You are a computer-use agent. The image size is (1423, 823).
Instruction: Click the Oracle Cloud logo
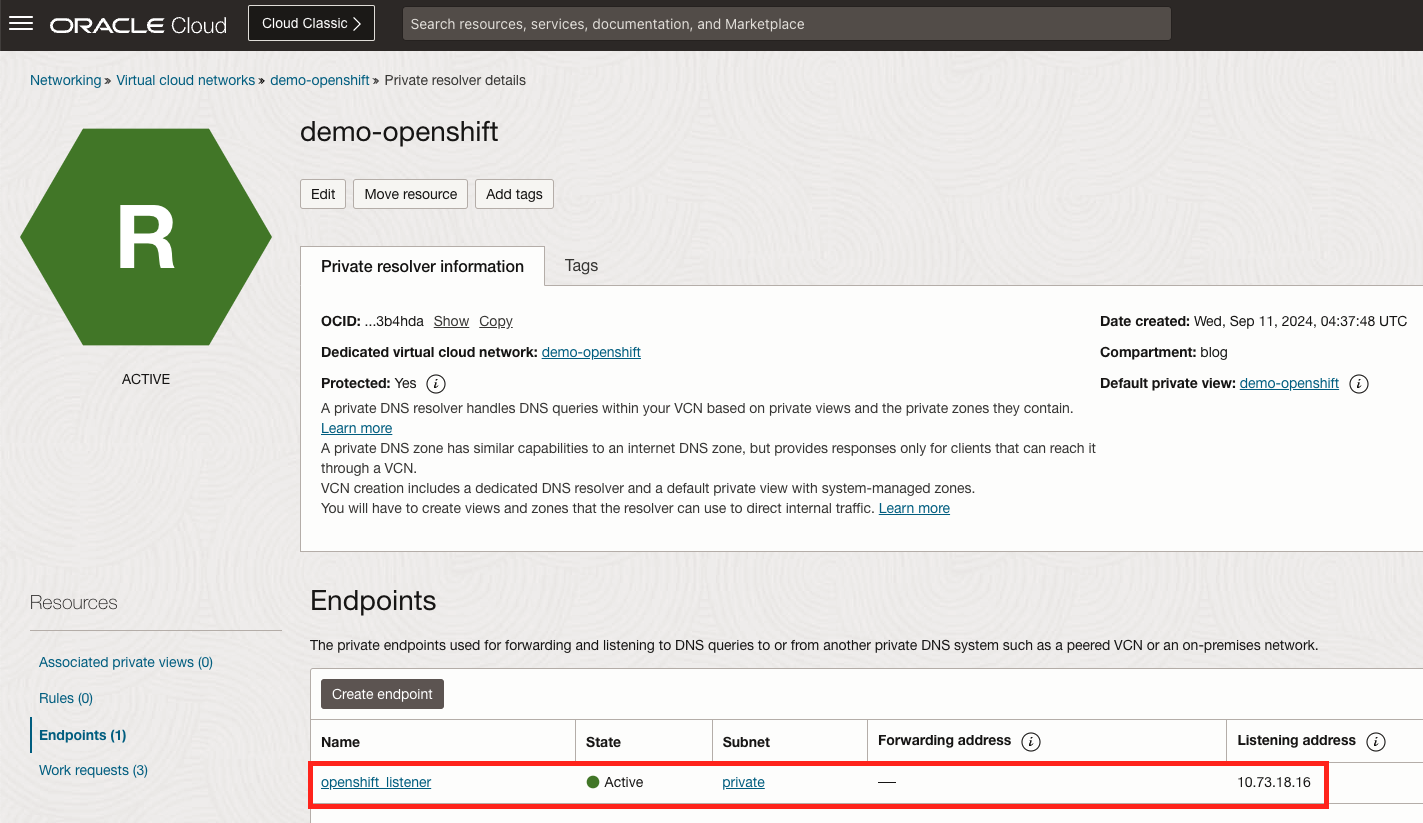point(138,24)
